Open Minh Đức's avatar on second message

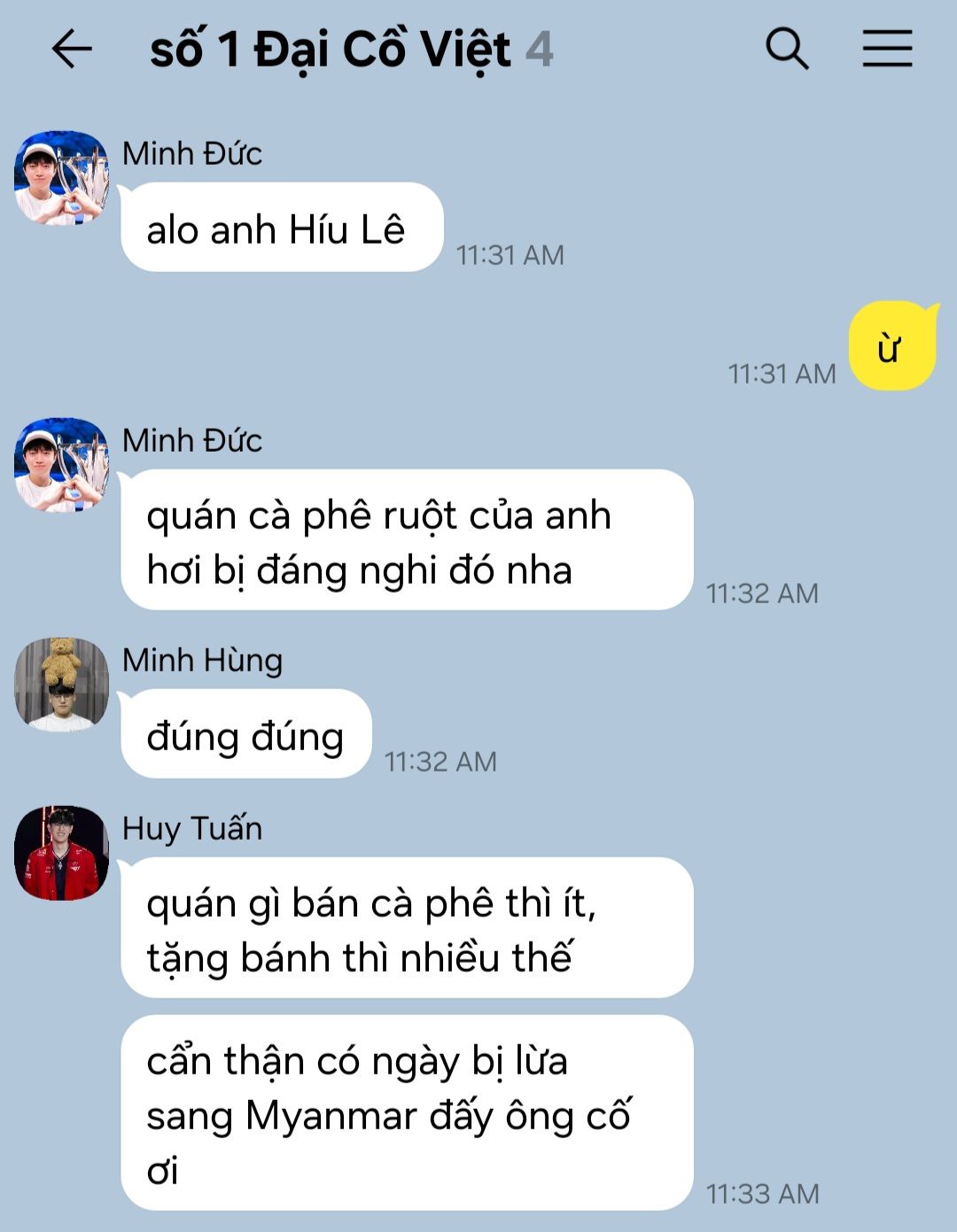click(x=61, y=464)
